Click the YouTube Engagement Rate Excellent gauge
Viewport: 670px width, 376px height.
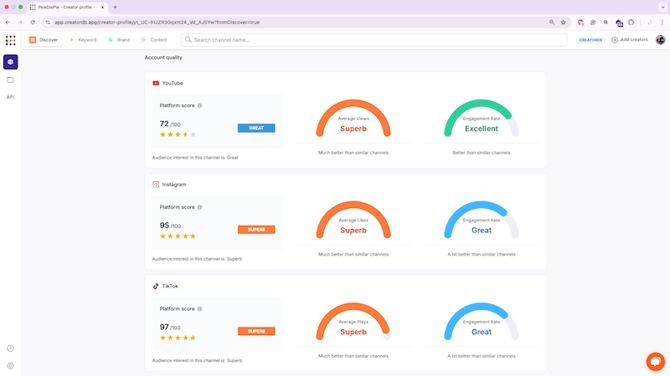482,118
